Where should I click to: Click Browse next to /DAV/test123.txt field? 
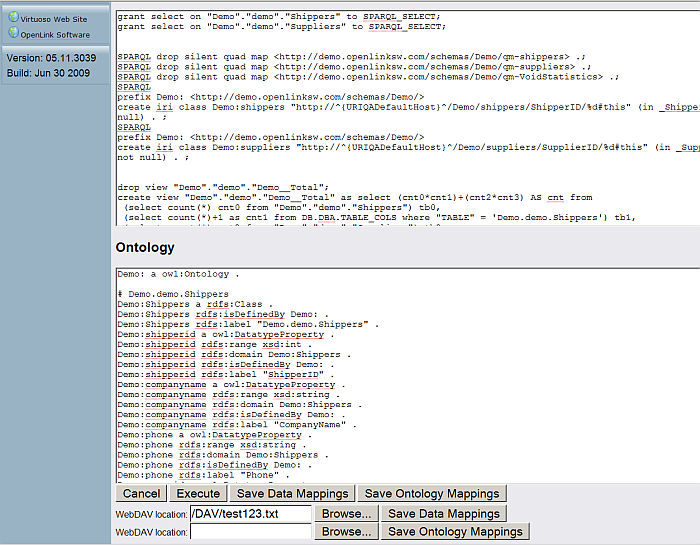pos(347,513)
